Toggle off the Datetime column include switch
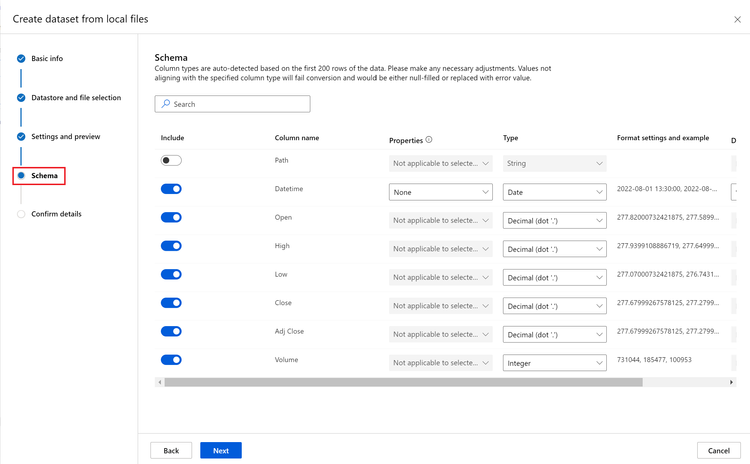 coord(171,189)
